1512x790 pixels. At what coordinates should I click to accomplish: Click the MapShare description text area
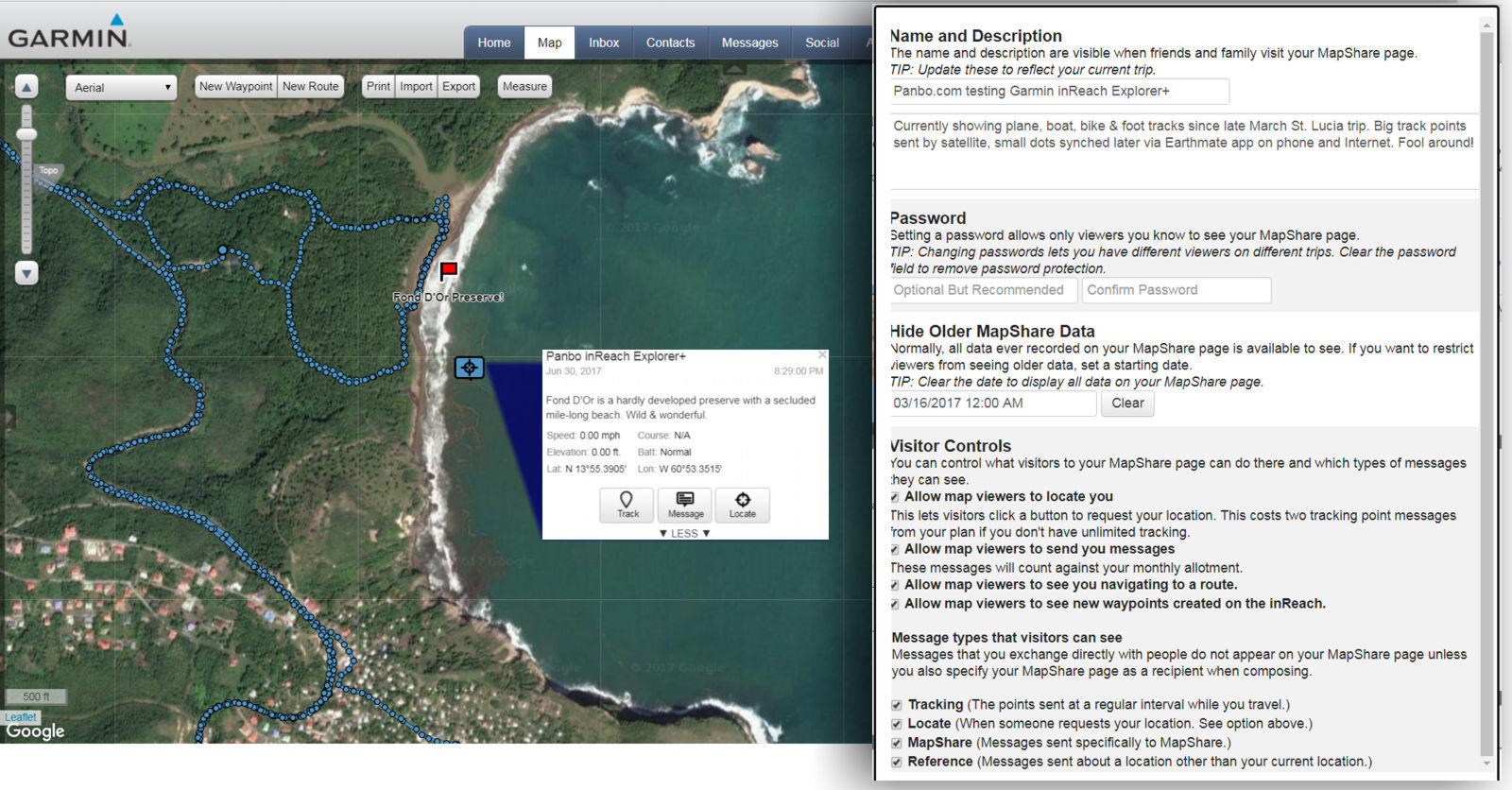tap(1184, 151)
